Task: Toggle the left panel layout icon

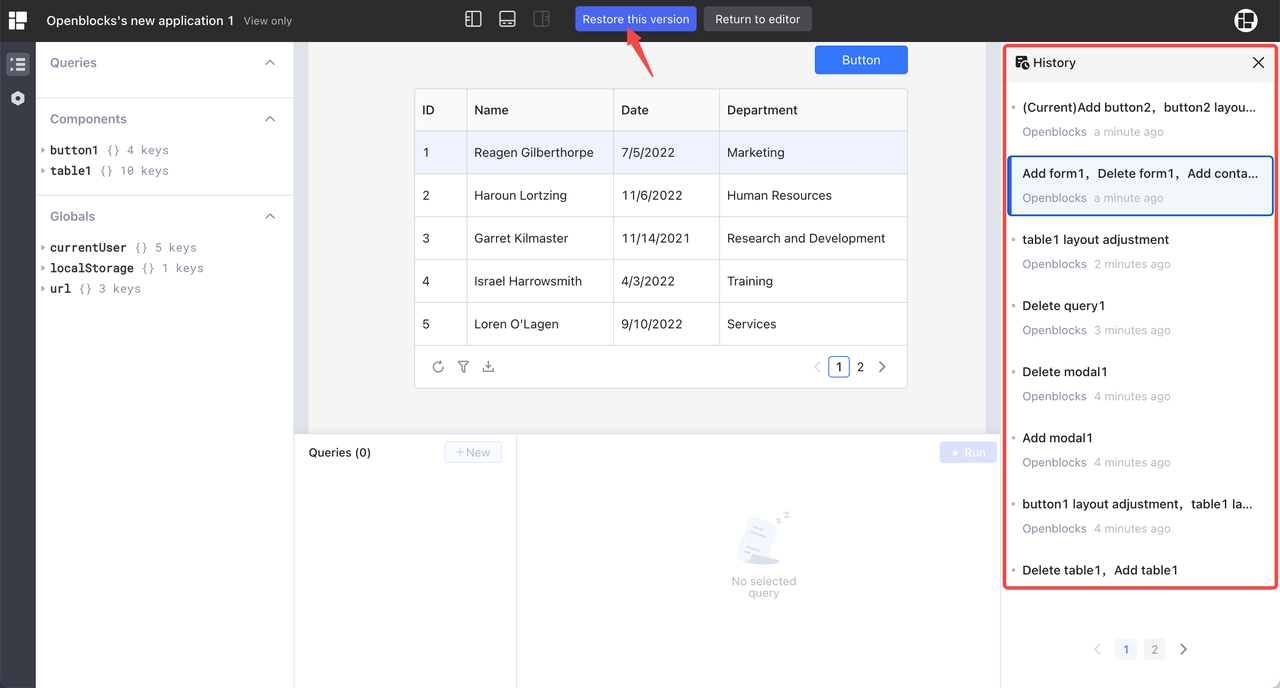Action: point(474,19)
